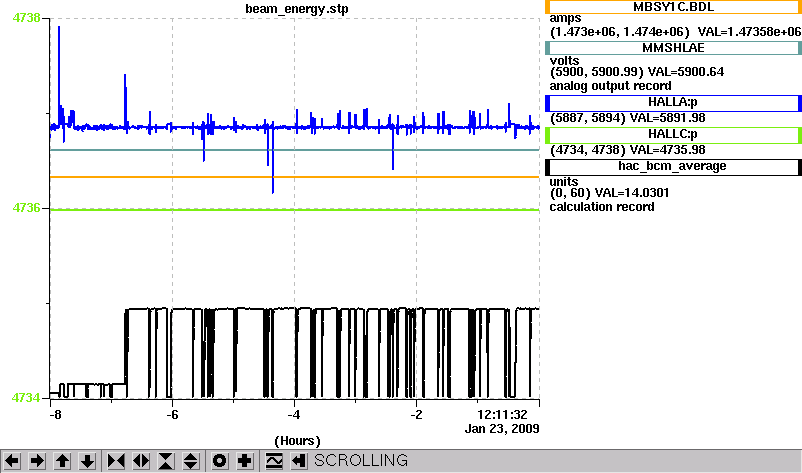Zoom in horizontally on the time axis
Image resolution: width=802 pixels, height=473 pixels.
click(x=116, y=461)
